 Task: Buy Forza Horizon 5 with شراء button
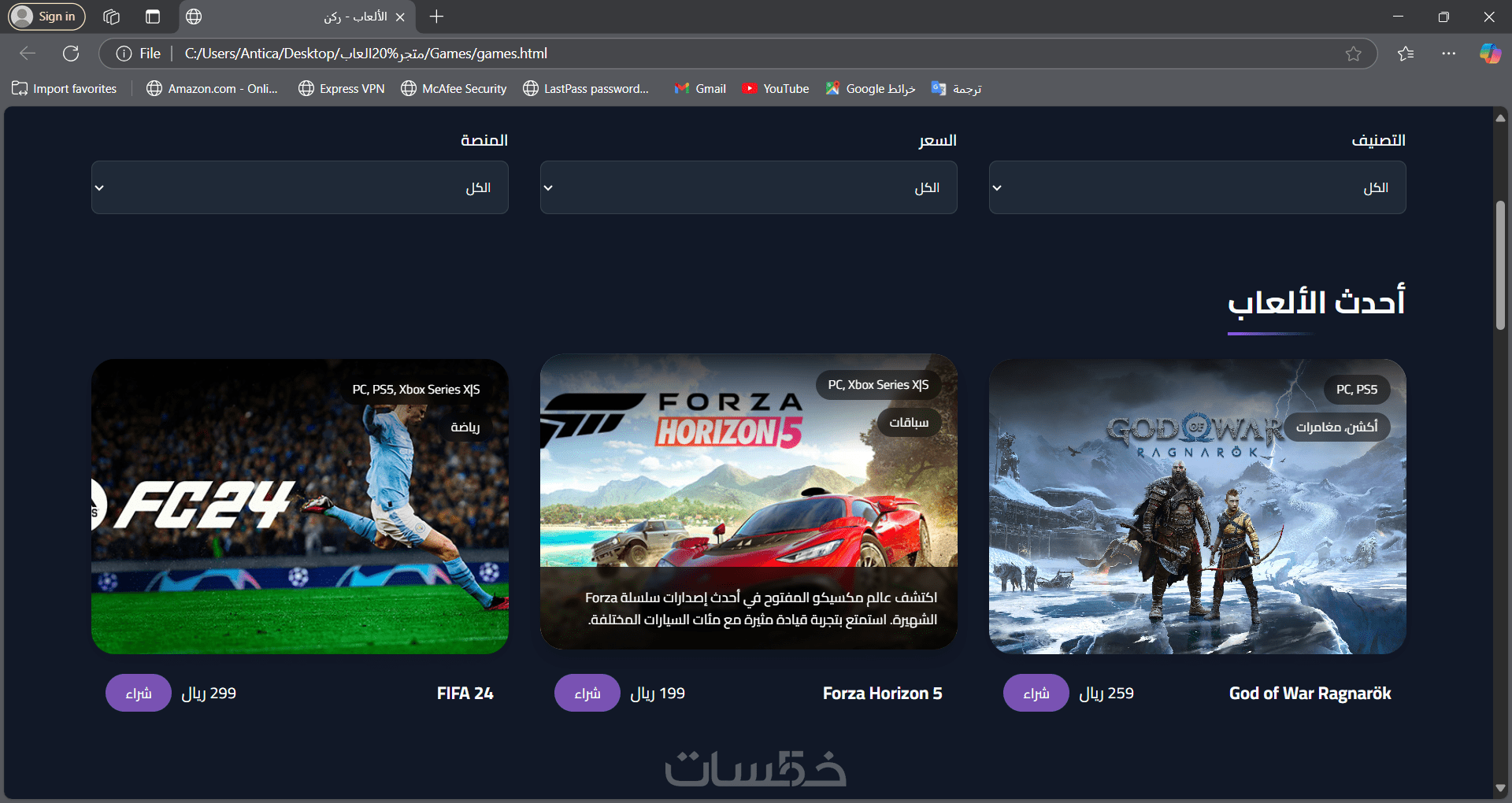click(587, 693)
